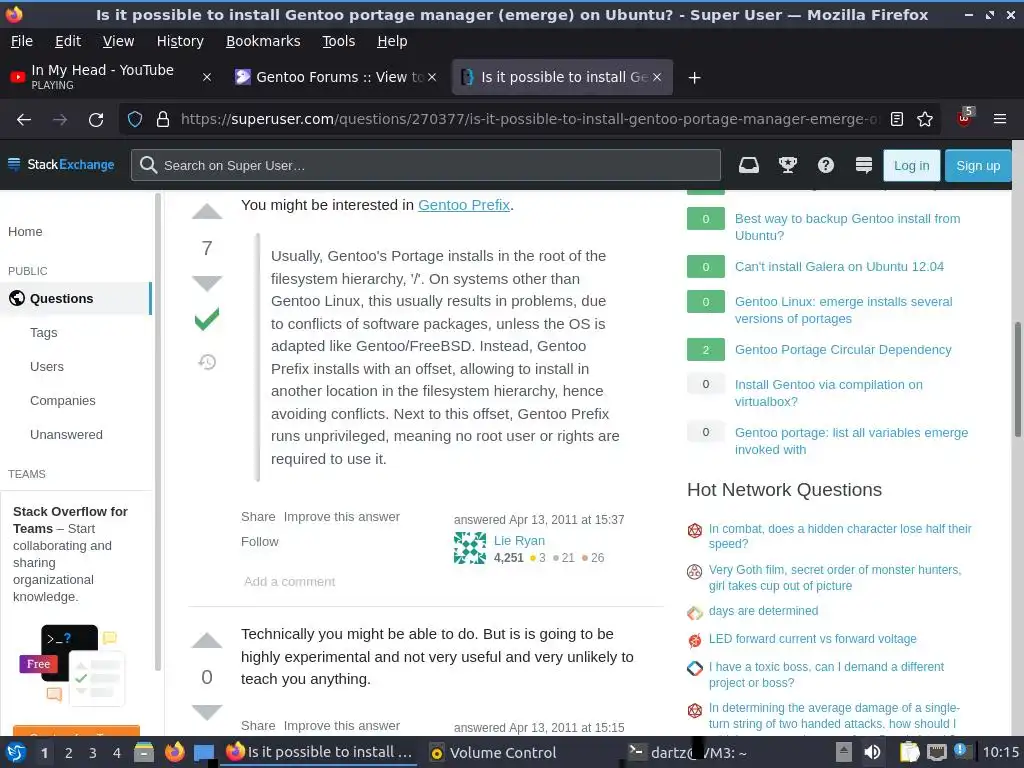
Task: Go to Home in the left sidebar
Action: coord(25,232)
